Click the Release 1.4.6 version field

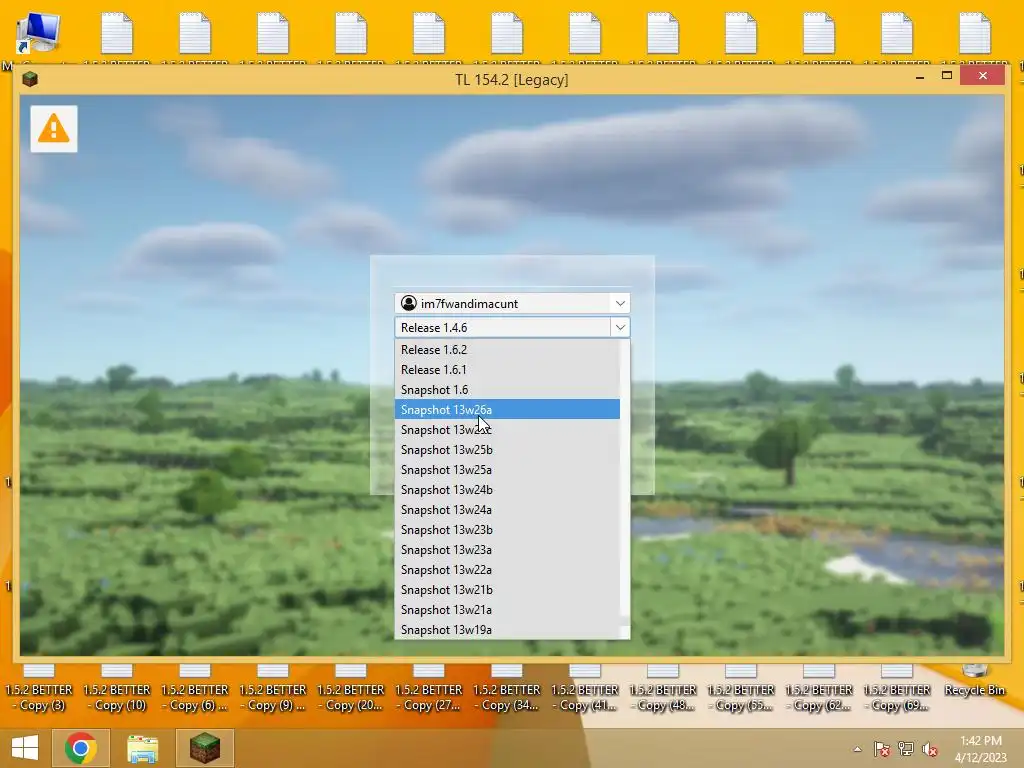[503, 327]
